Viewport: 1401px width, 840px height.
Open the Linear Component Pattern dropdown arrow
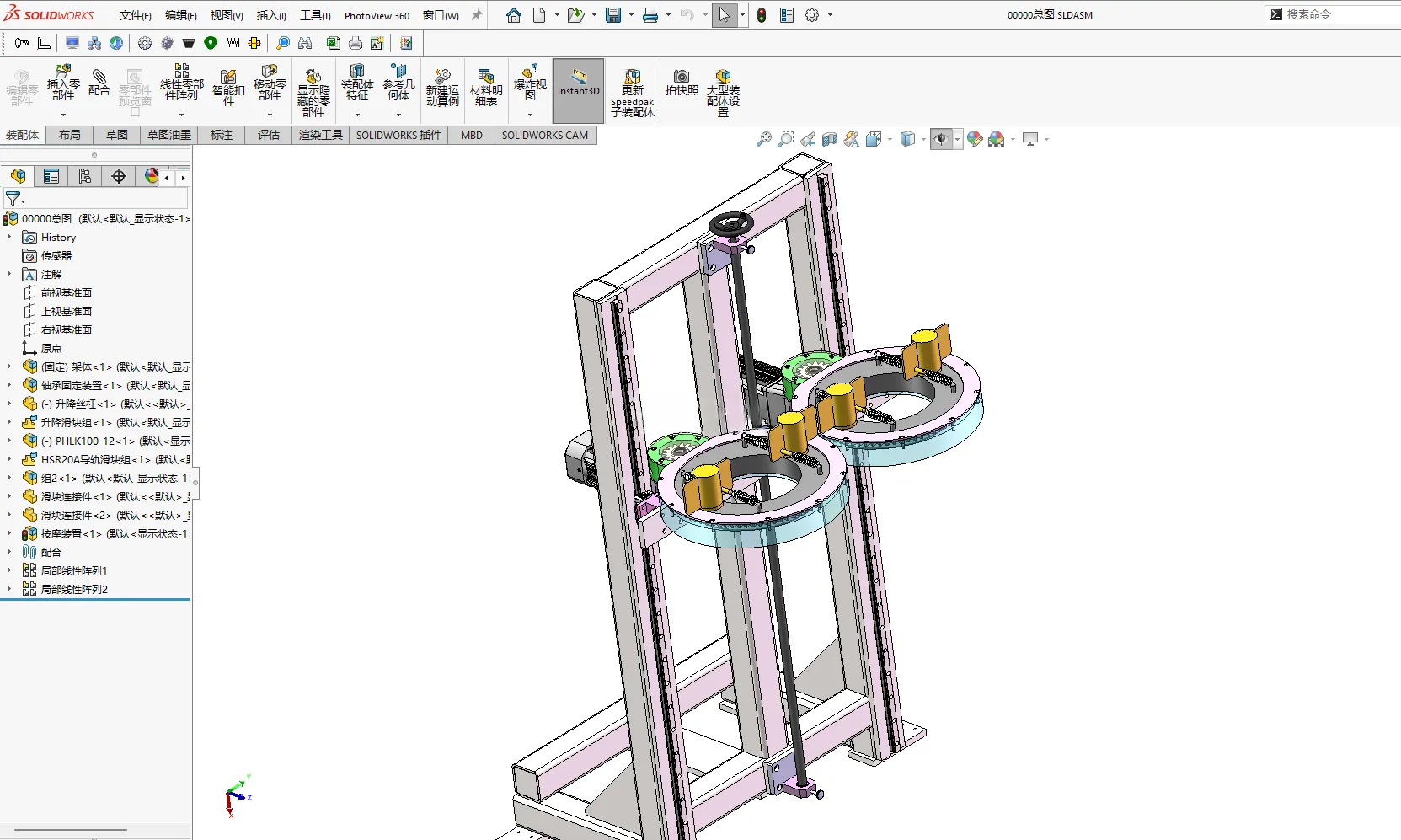pos(181,115)
